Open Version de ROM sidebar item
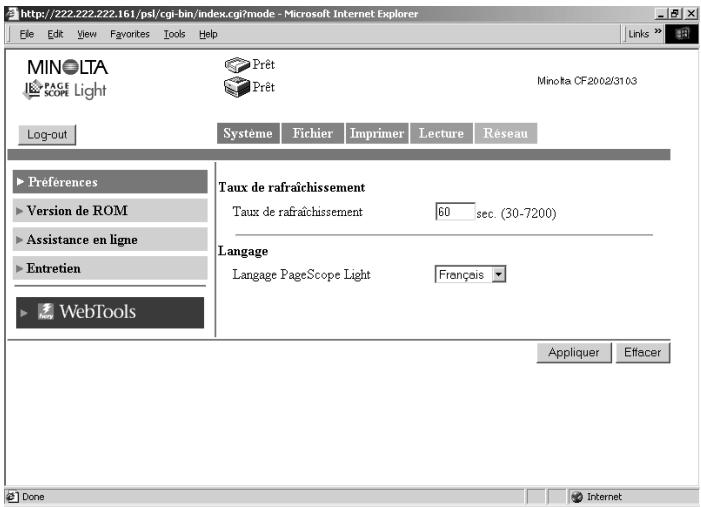 110,211
